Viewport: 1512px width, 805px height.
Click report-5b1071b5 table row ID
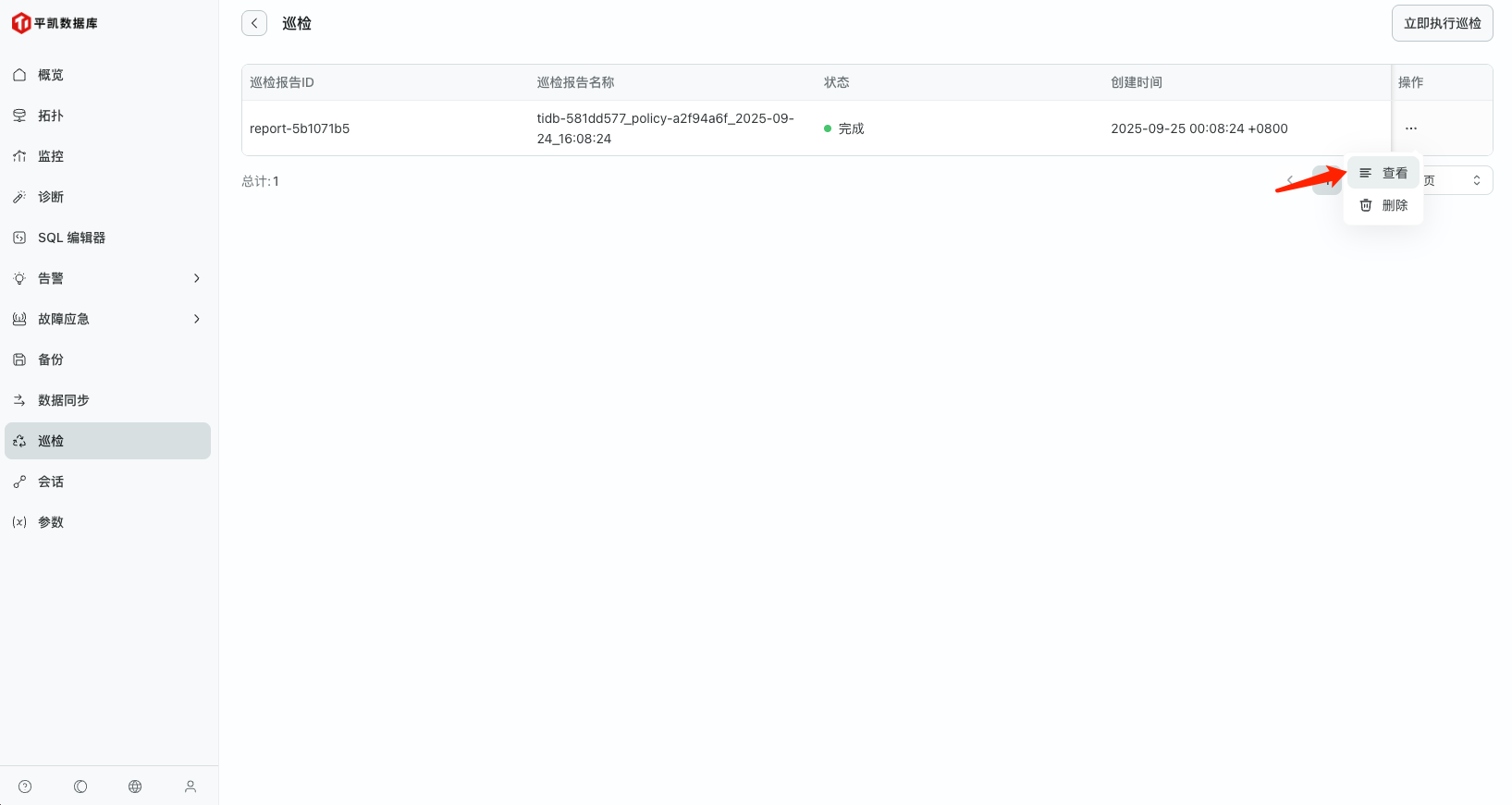point(300,128)
